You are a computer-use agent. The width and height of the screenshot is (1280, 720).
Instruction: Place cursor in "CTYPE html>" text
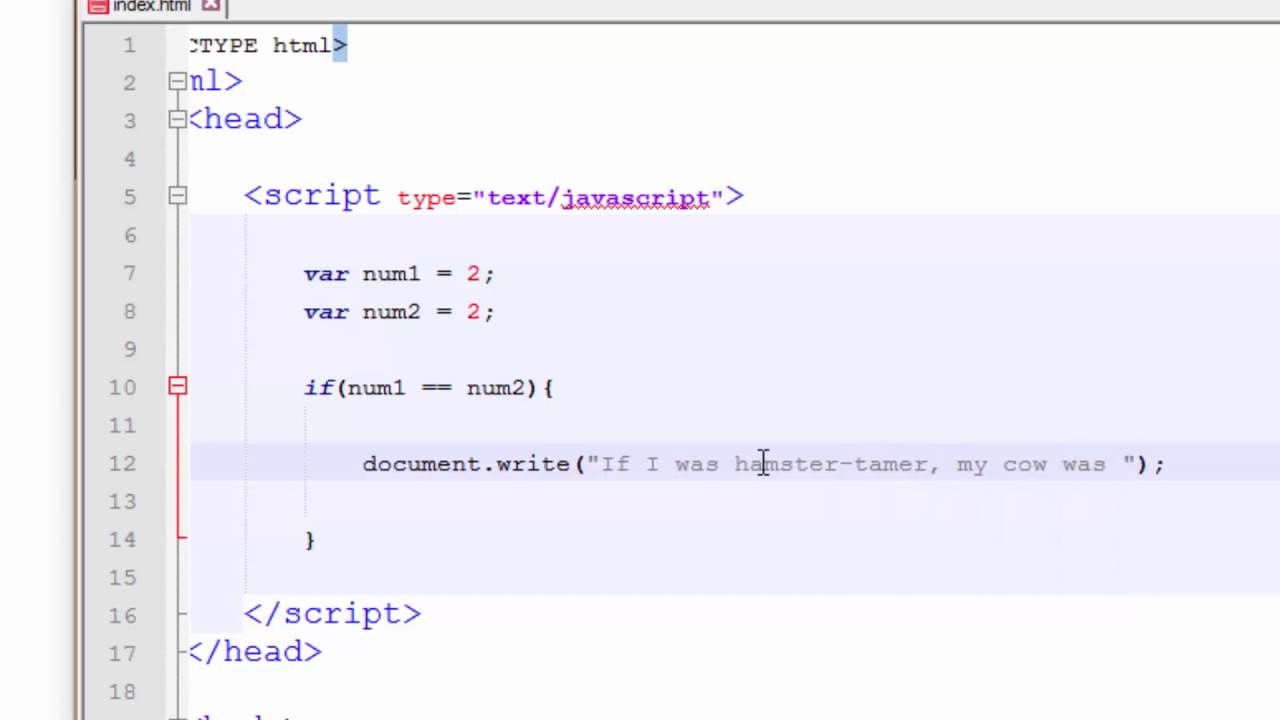(x=267, y=45)
